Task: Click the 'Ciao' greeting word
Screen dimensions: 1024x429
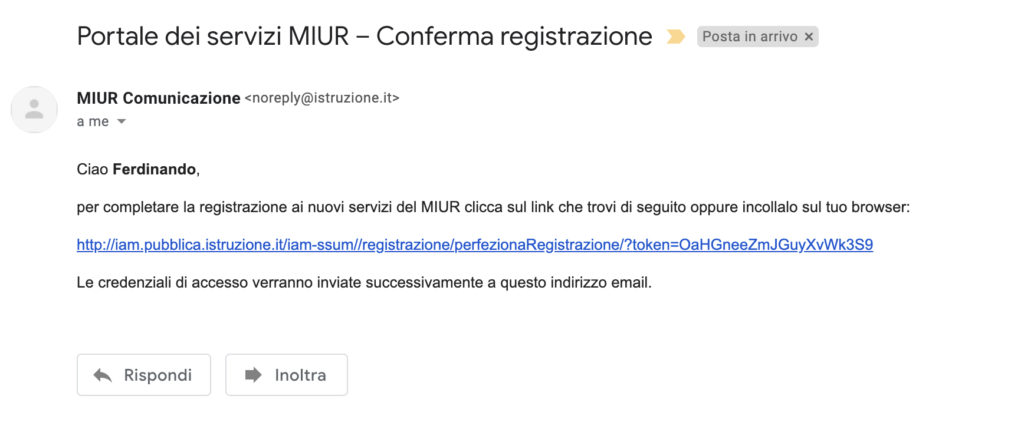Action: 93,170
